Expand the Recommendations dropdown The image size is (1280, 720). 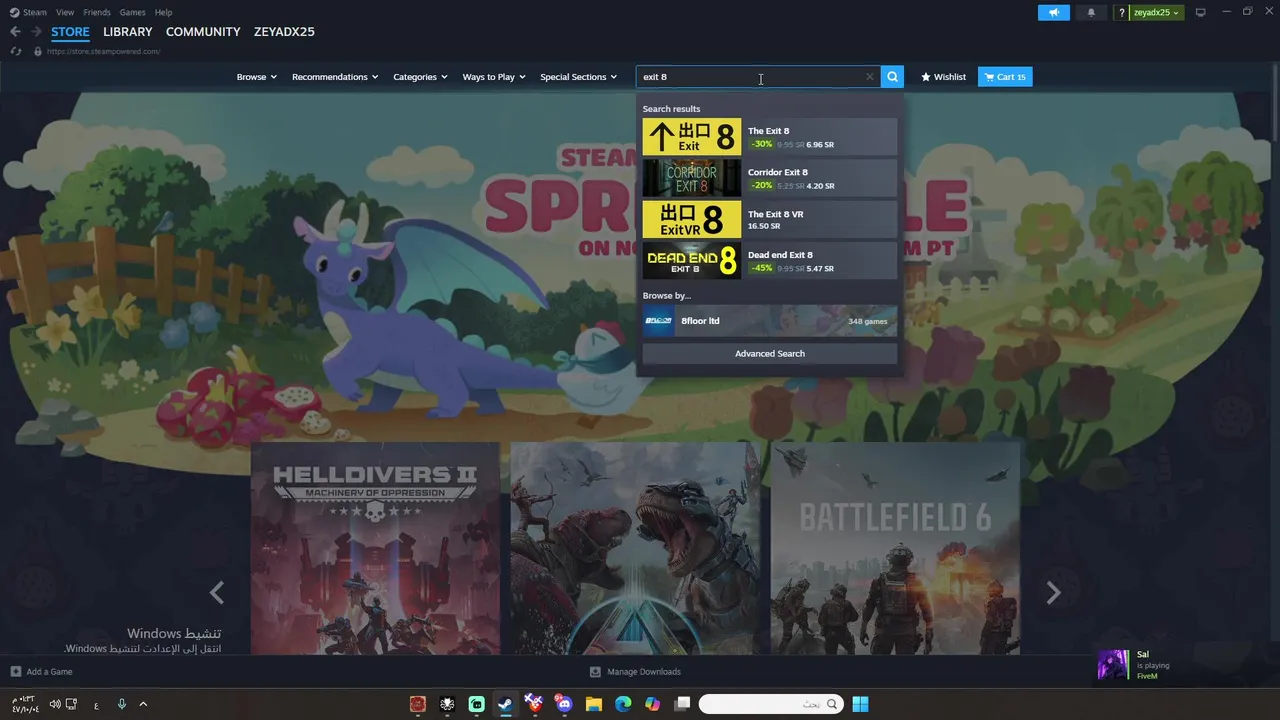pyautogui.click(x=335, y=77)
